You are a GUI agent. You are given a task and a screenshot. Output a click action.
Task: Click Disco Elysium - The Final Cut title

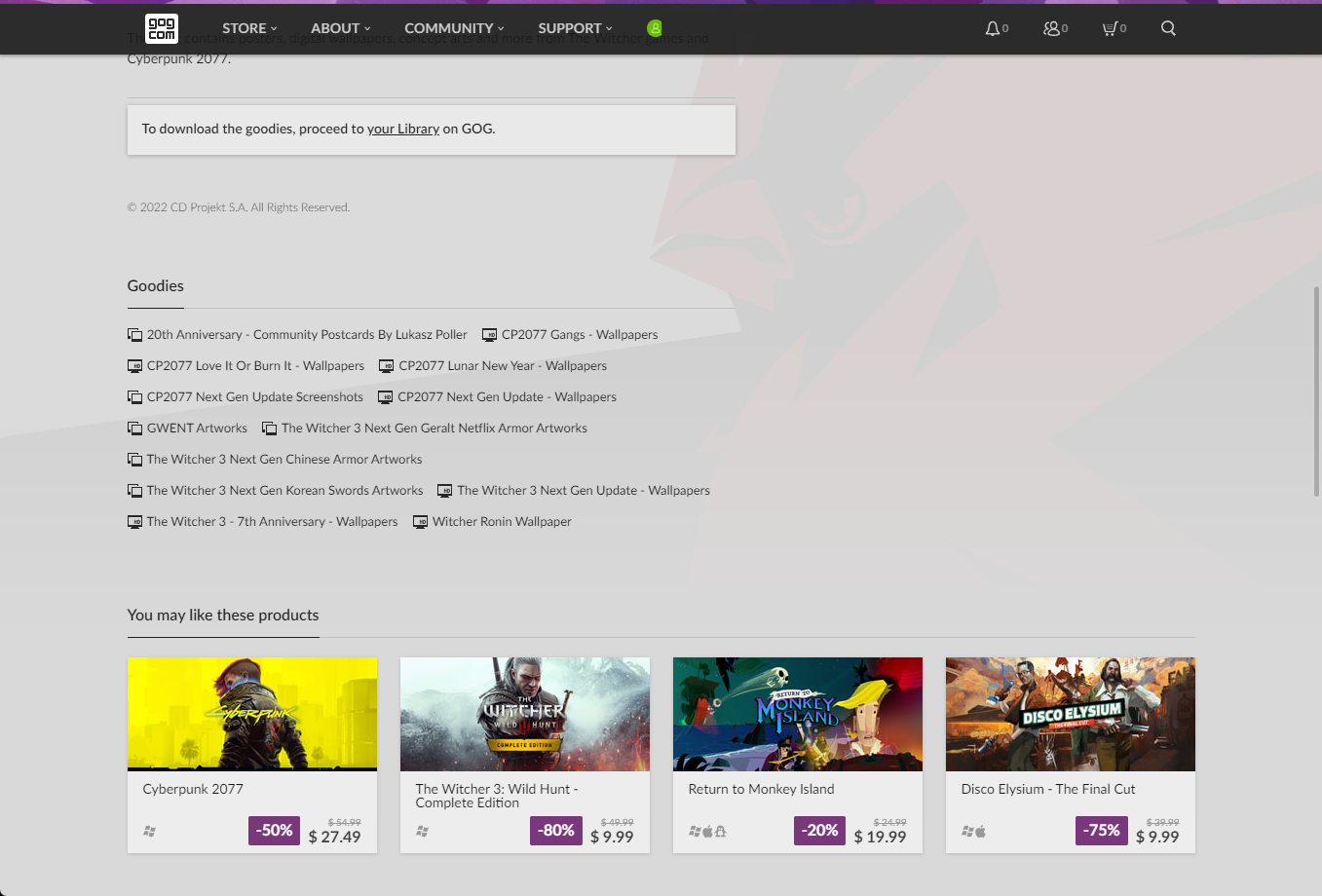tap(1048, 790)
